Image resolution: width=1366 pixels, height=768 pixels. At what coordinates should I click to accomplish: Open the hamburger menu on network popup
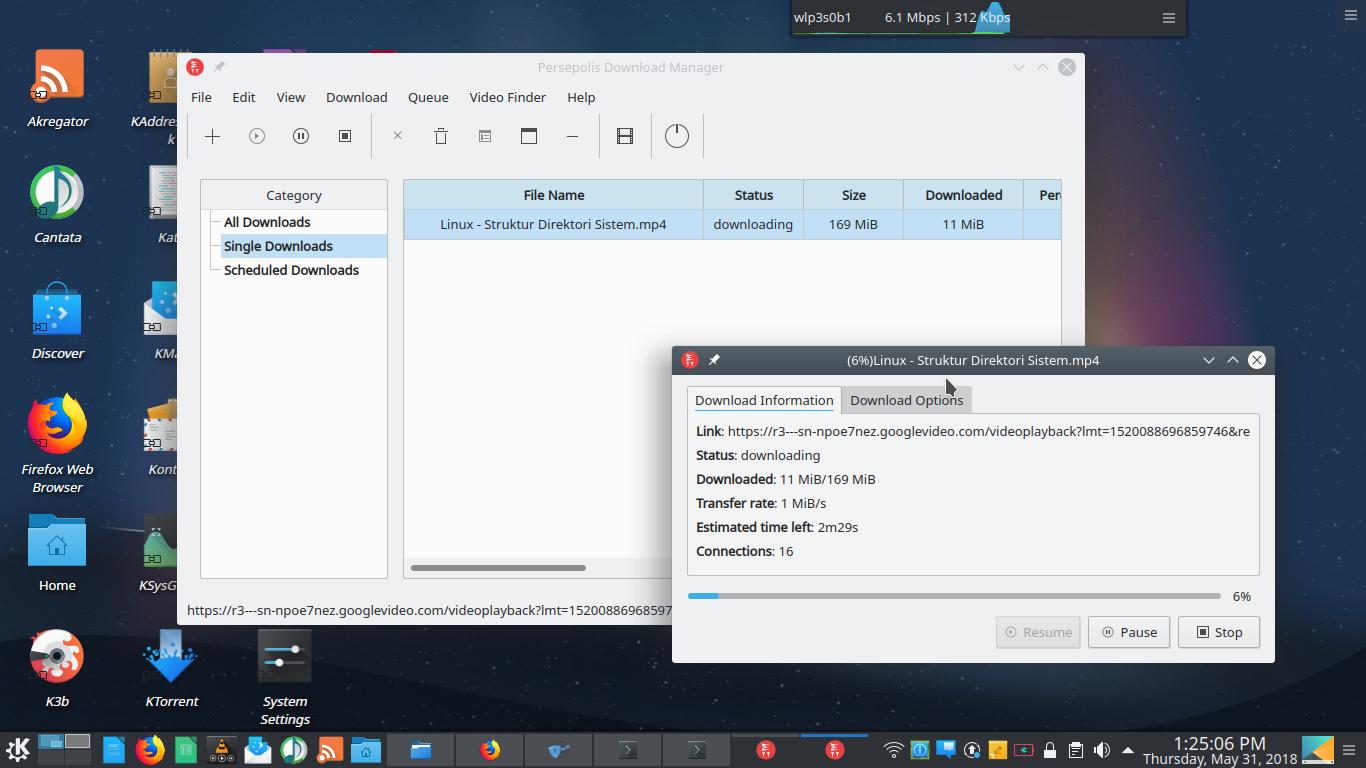click(1168, 17)
